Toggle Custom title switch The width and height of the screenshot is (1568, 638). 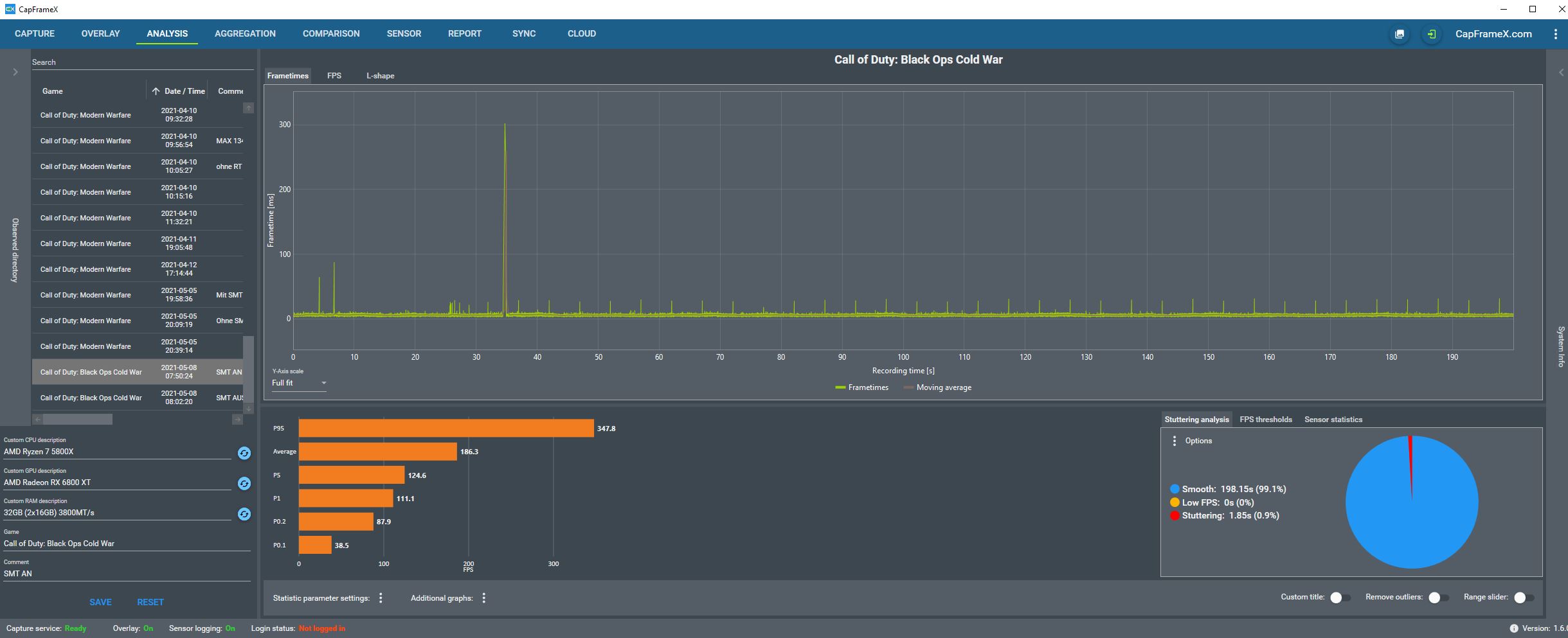(1340, 598)
